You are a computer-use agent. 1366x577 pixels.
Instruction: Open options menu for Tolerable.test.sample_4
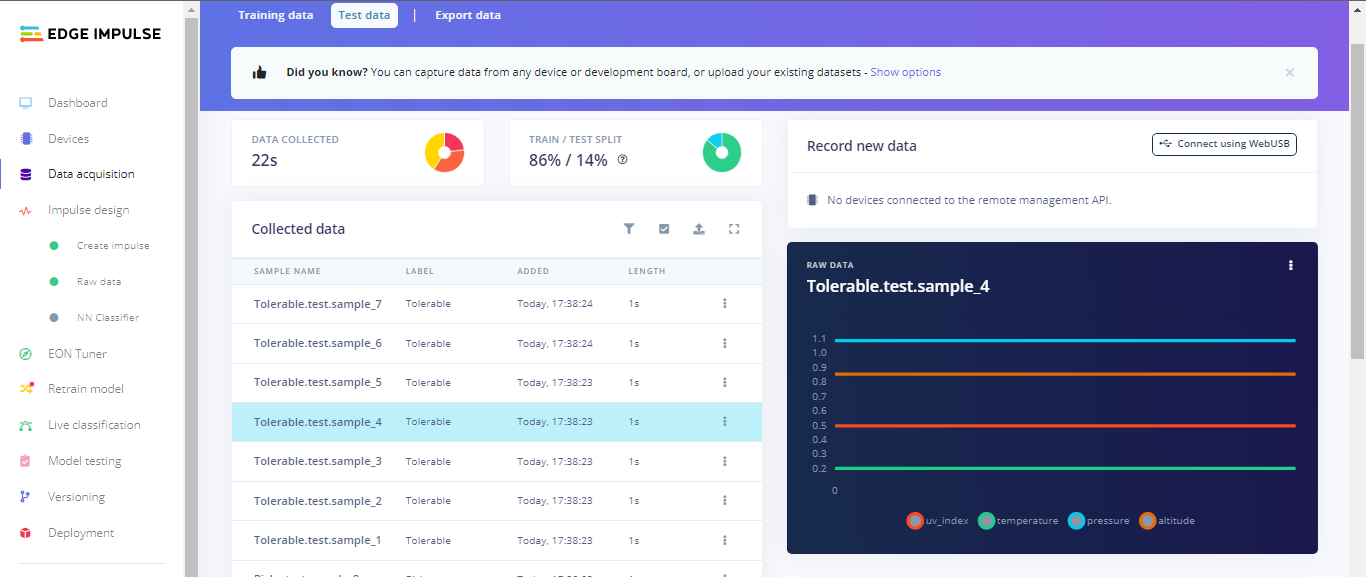click(725, 422)
